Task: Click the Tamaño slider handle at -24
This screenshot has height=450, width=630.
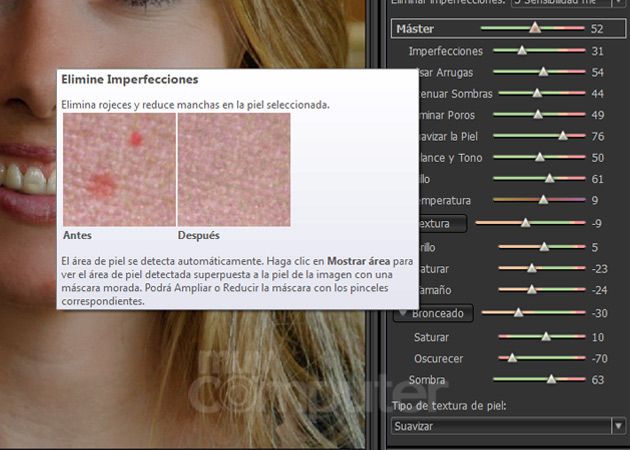Action: click(x=532, y=290)
